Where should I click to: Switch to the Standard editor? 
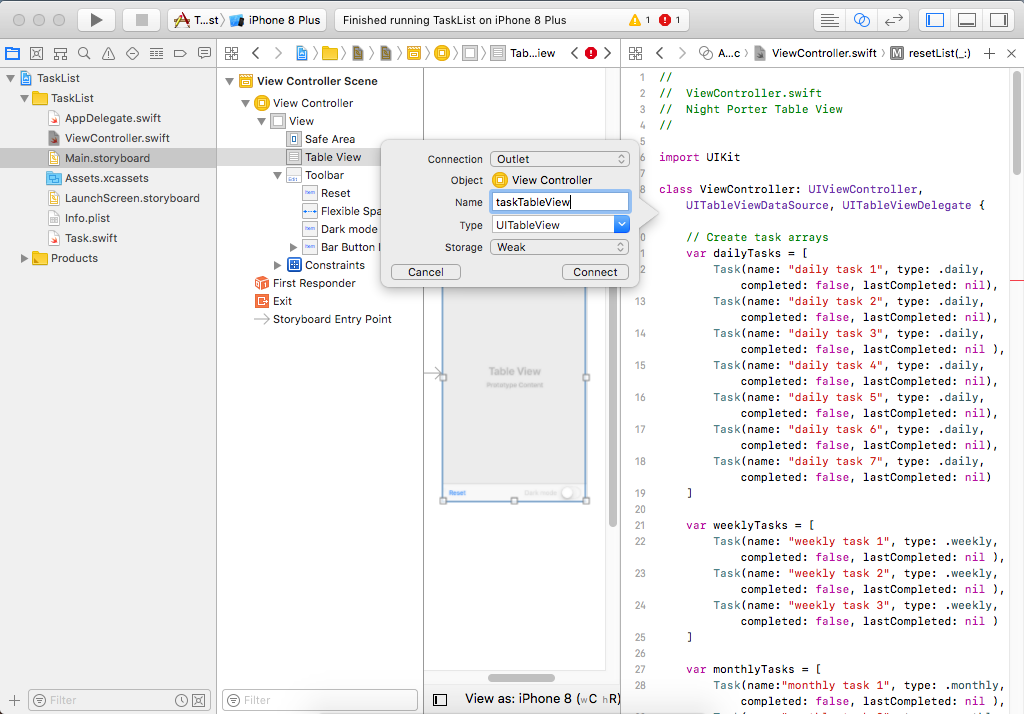pos(829,20)
